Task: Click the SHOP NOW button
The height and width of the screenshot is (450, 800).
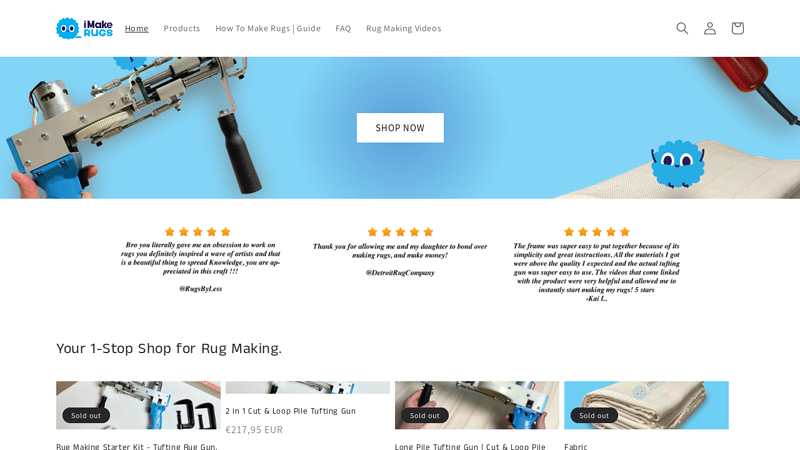Action: click(400, 128)
